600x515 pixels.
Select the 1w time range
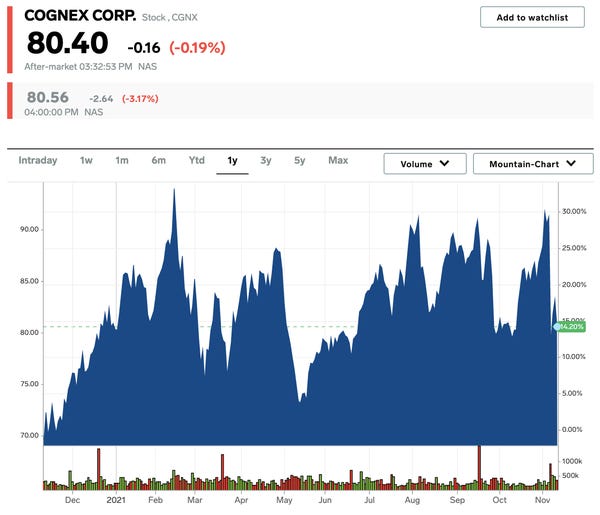pyautogui.click(x=86, y=160)
